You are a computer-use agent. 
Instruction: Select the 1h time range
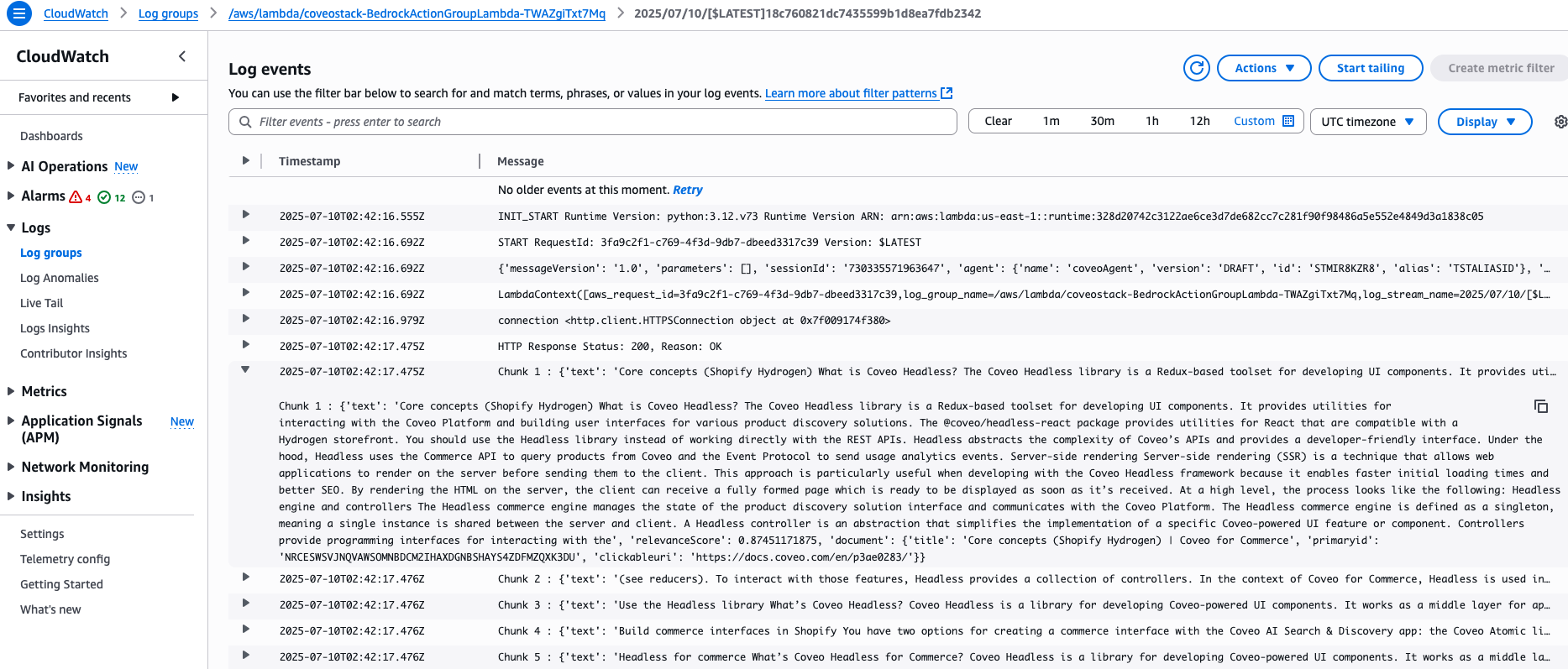tap(1152, 121)
